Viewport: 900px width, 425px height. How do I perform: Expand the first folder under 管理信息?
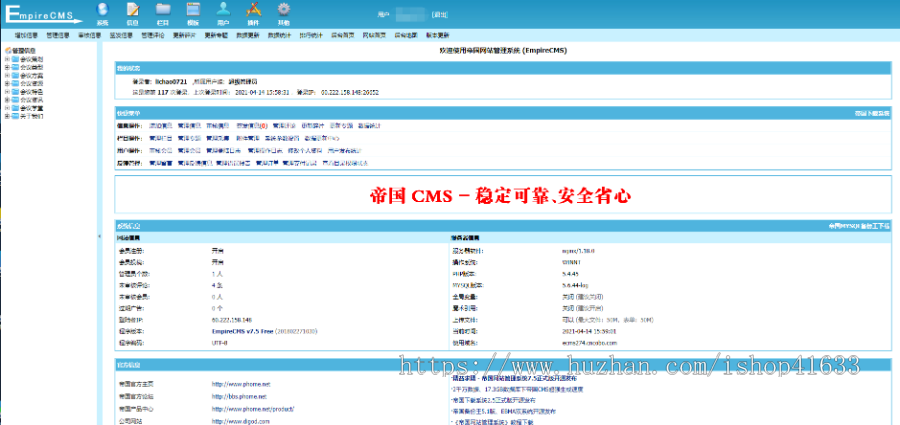click(x=7, y=59)
